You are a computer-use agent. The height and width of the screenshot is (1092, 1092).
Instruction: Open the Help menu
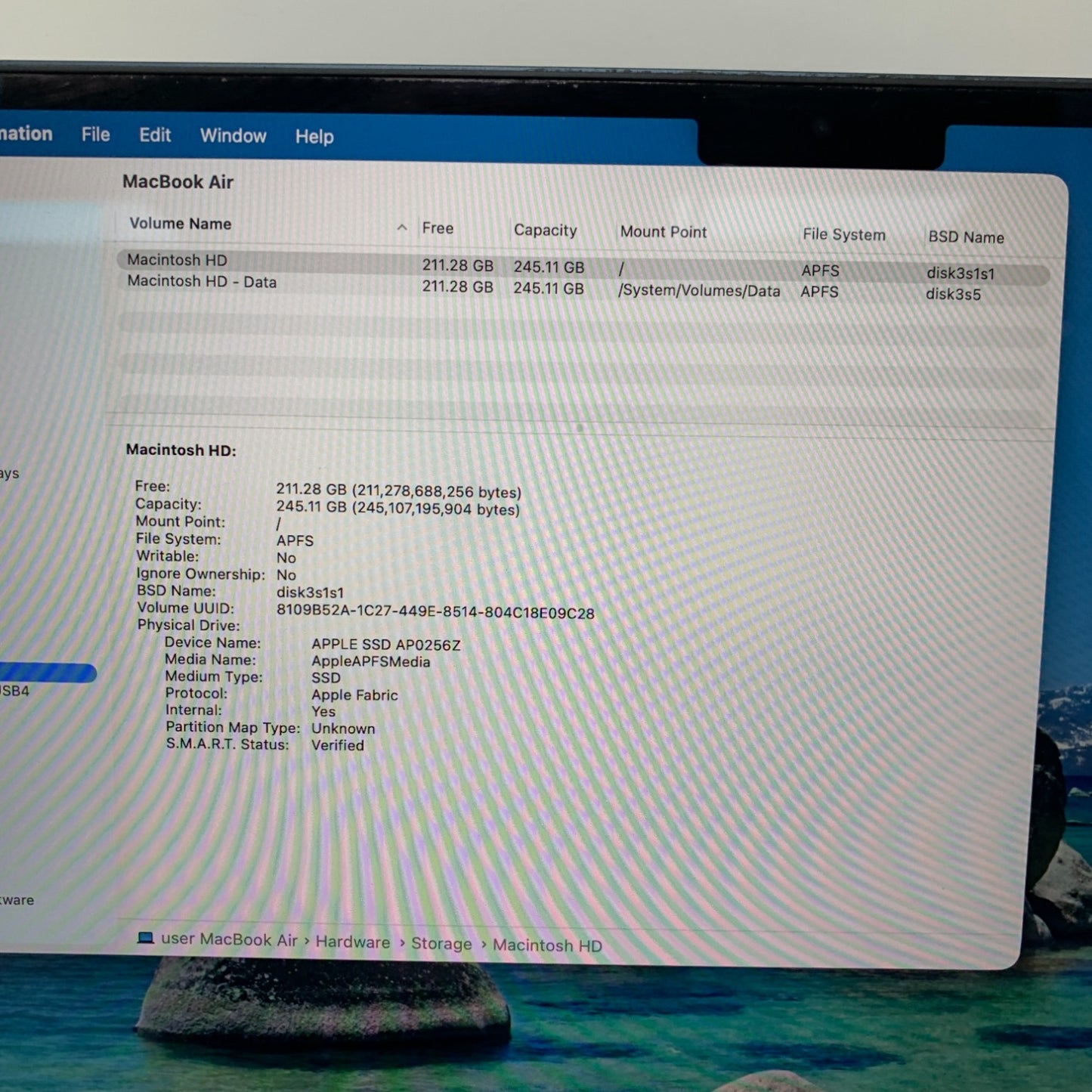click(314, 137)
